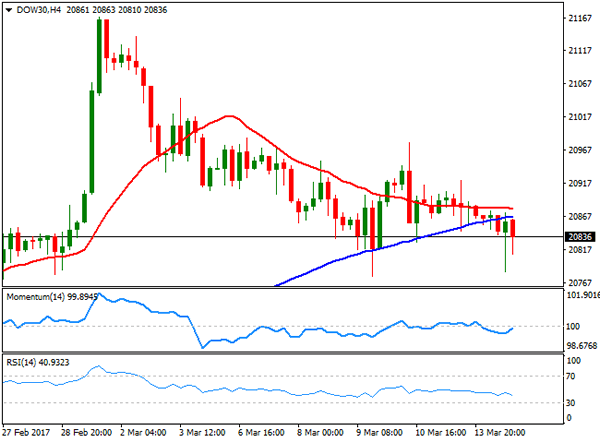Click the 9 Mar 08:00 time label
This screenshot has width=600, height=443.
point(379,433)
